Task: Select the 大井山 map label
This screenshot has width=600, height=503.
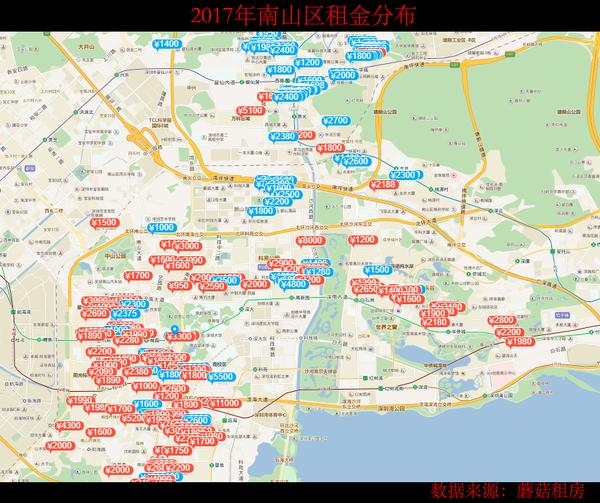Action: (x=86, y=47)
